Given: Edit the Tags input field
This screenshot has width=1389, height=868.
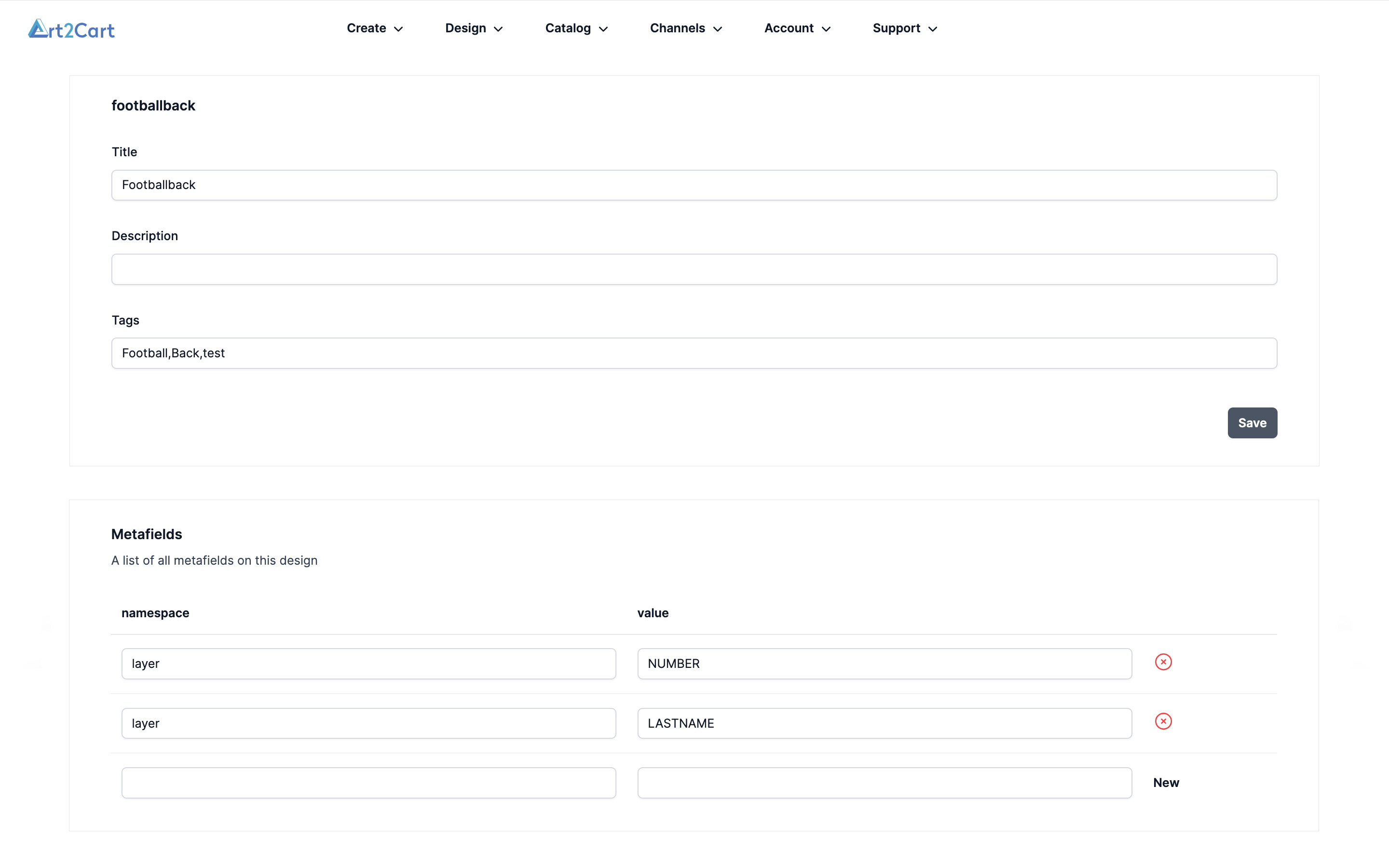Looking at the screenshot, I should pos(694,353).
